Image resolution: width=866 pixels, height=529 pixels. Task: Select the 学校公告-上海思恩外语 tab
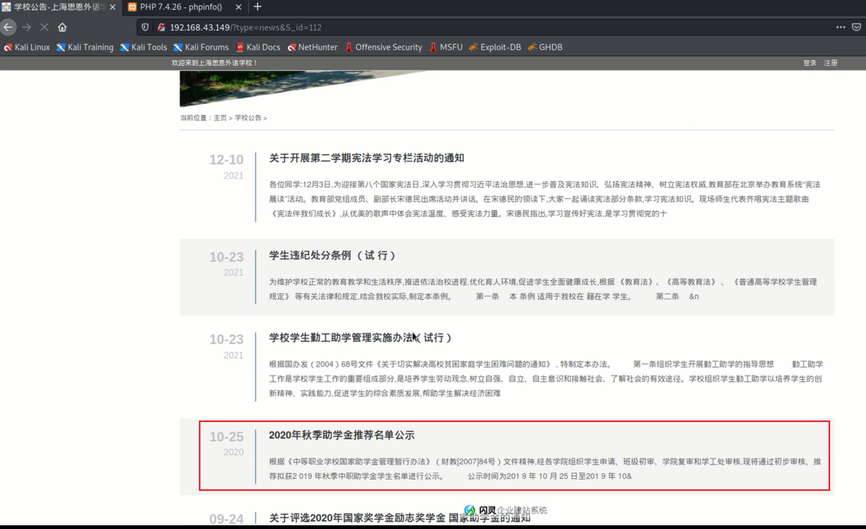[x=60, y=7]
